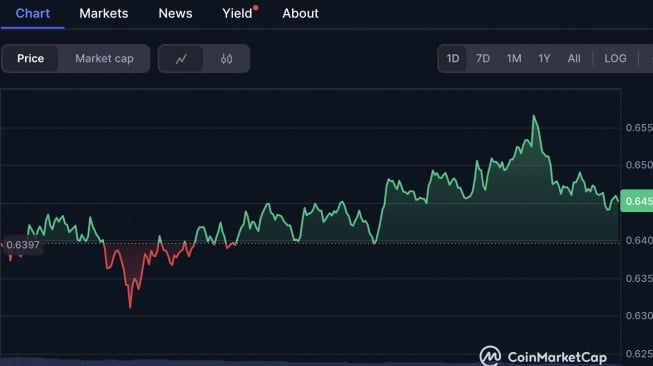653x366 pixels.
Task: Set time range to 7D
Action: pyautogui.click(x=483, y=58)
